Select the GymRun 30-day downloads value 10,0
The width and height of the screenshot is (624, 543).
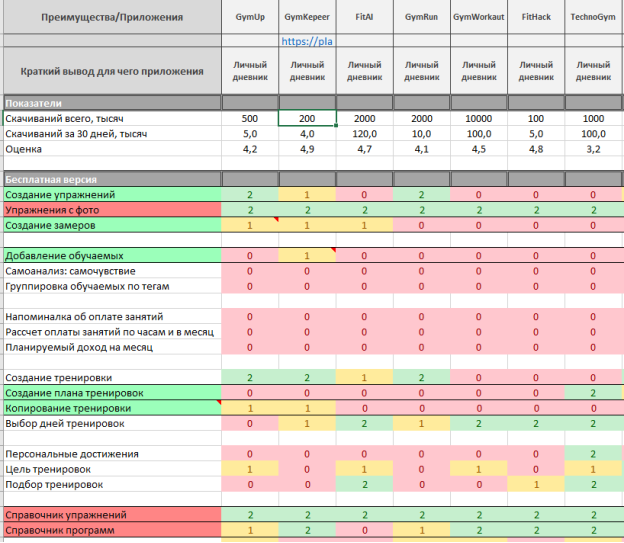pos(421,134)
